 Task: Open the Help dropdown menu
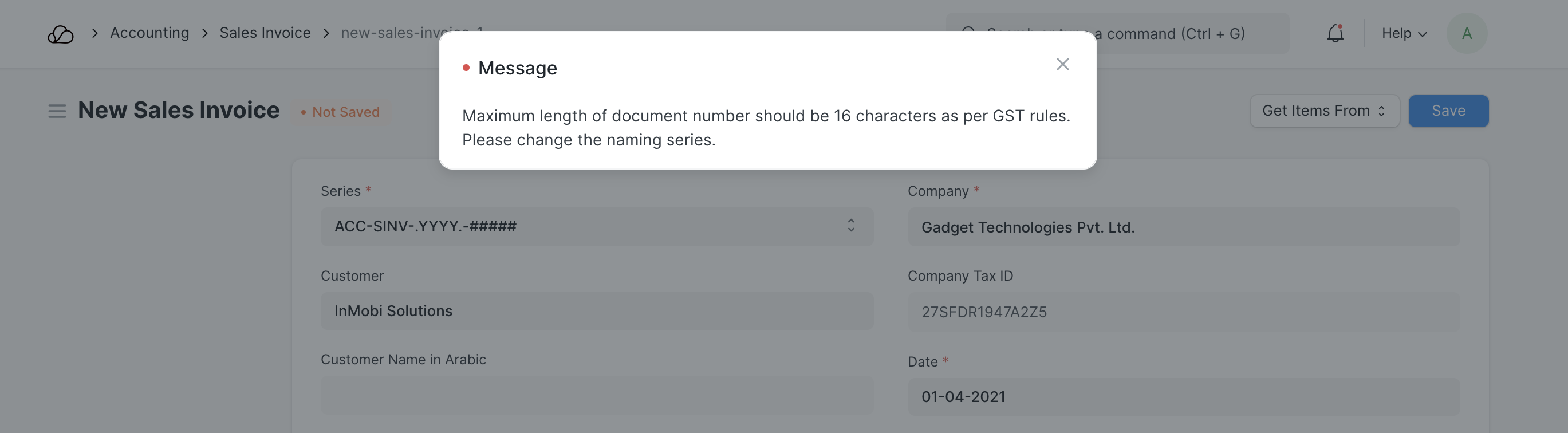pyautogui.click(x=1404, y=33)
